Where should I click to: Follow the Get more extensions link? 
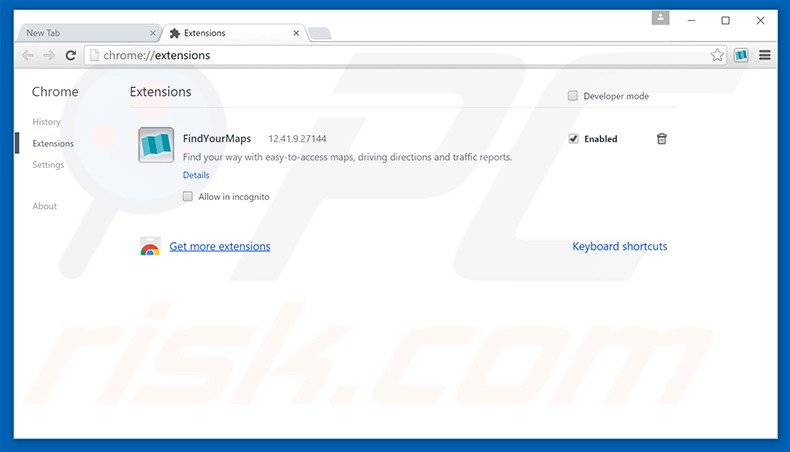(x=220, y=246)
